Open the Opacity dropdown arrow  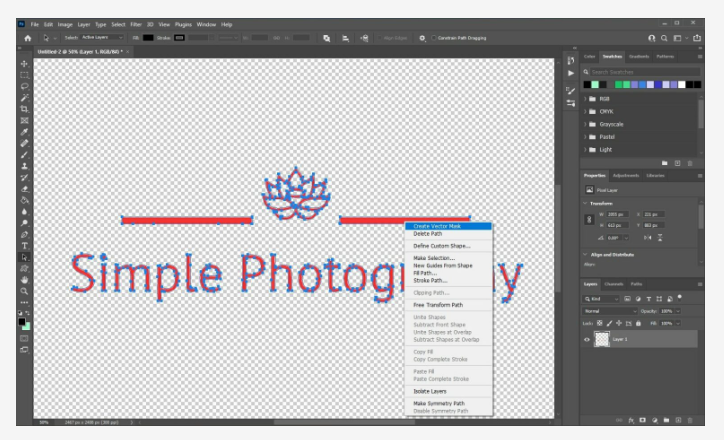point(678,311)
